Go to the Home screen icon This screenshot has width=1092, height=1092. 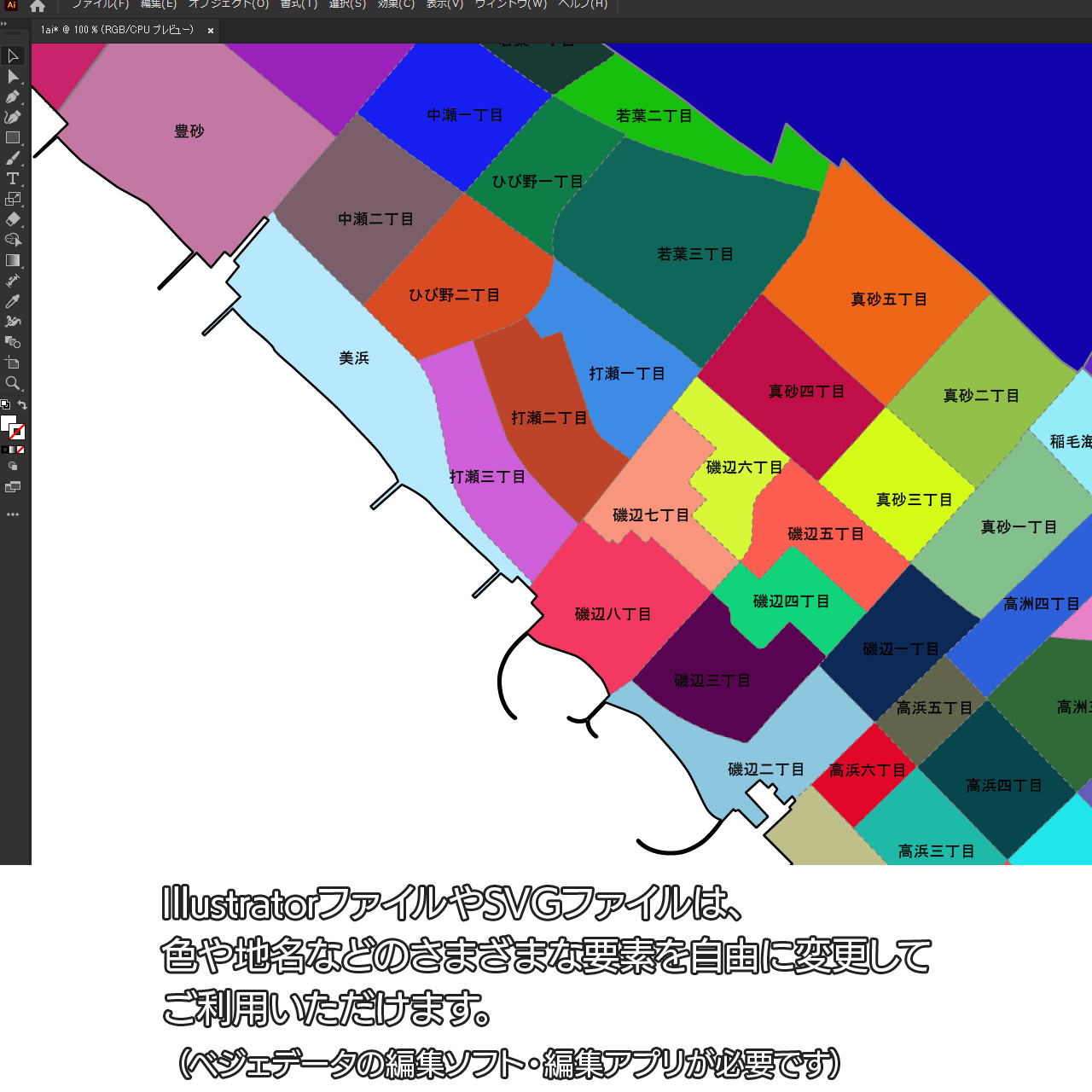(38, 6)
